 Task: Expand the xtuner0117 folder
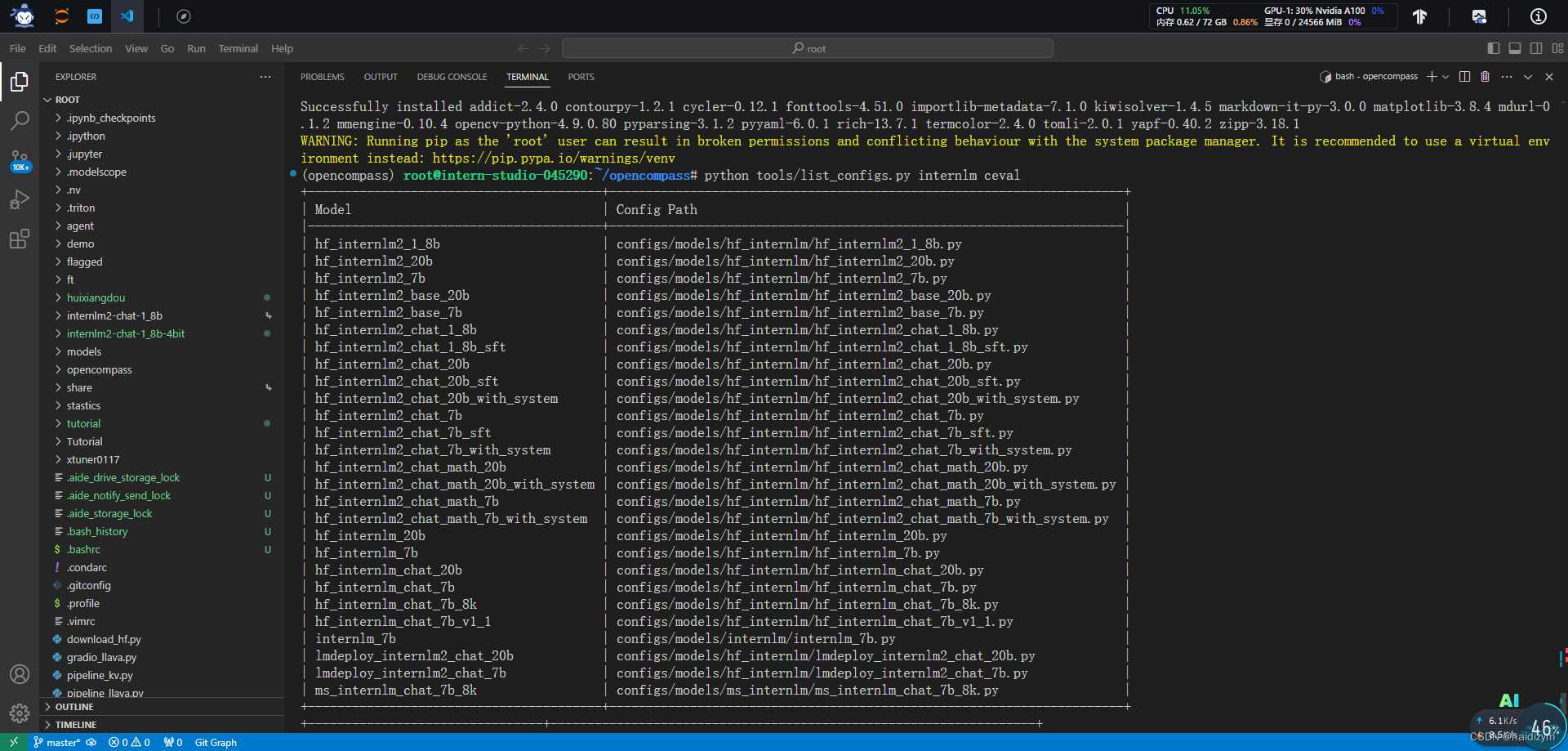(x=162, y=459)
